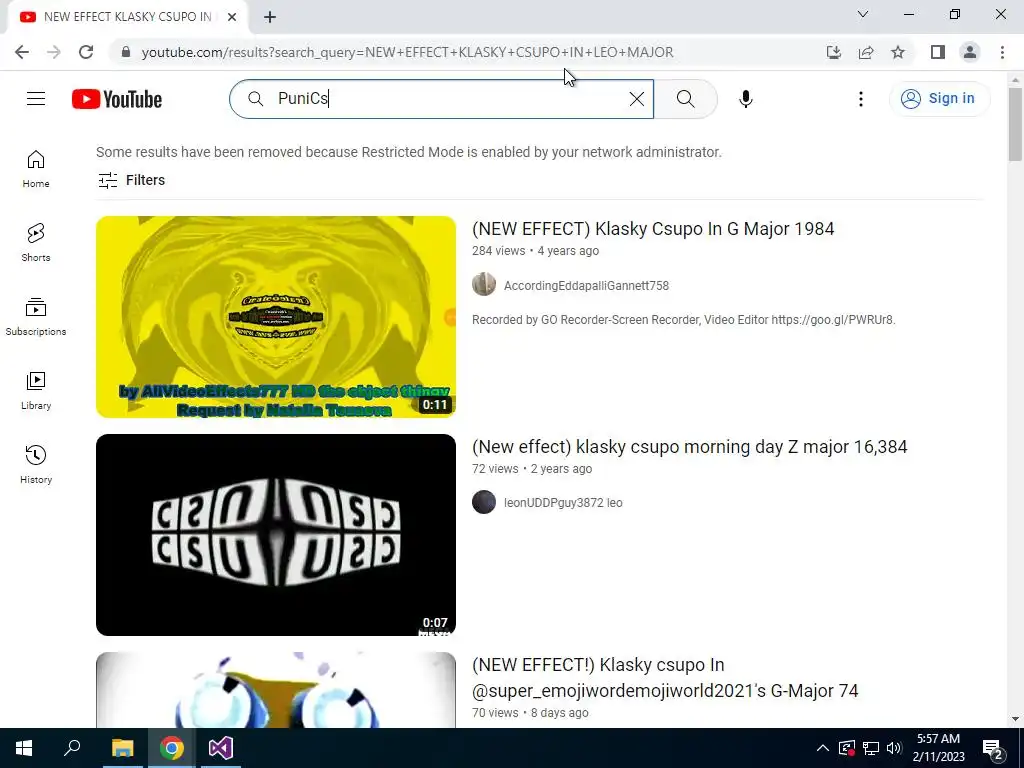Open YouTube settings three-dot menu
Viewport: 1024px width, 768px height.
861,99
